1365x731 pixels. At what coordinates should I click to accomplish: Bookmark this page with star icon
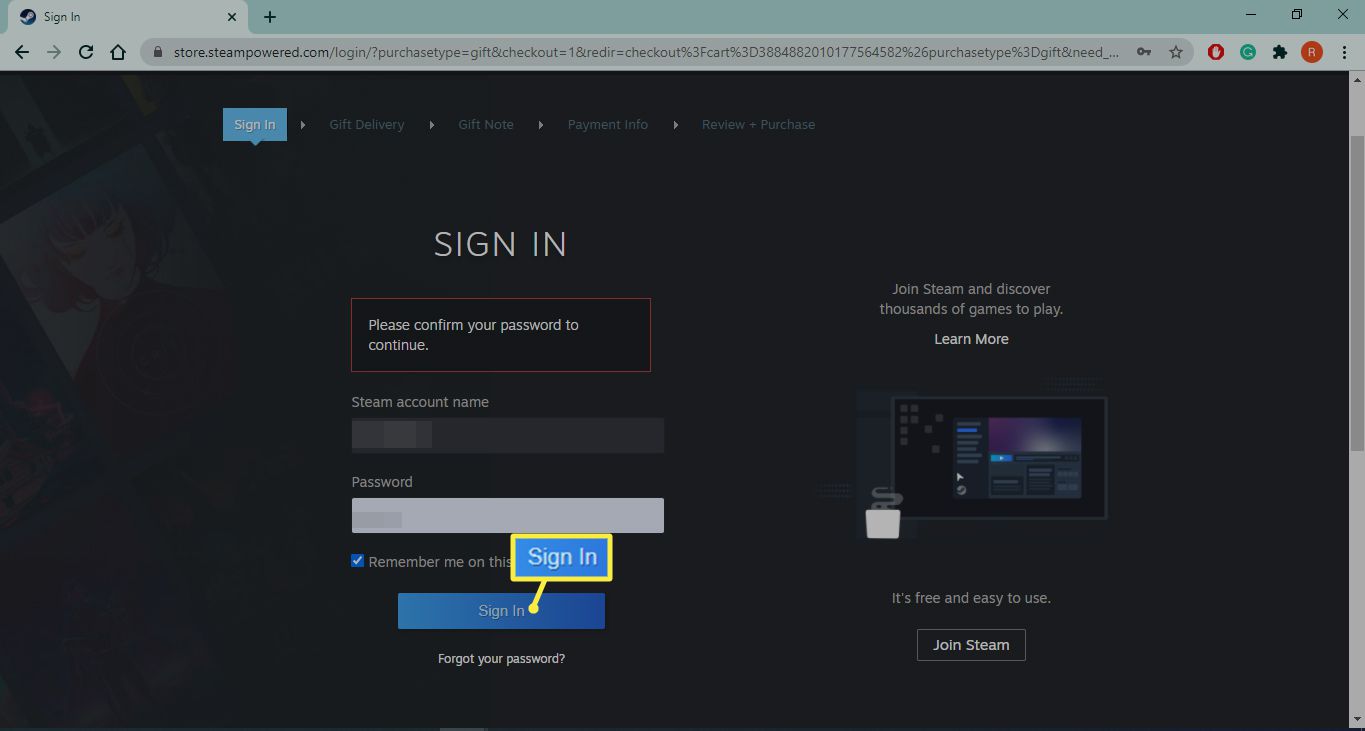[1176, 52]
